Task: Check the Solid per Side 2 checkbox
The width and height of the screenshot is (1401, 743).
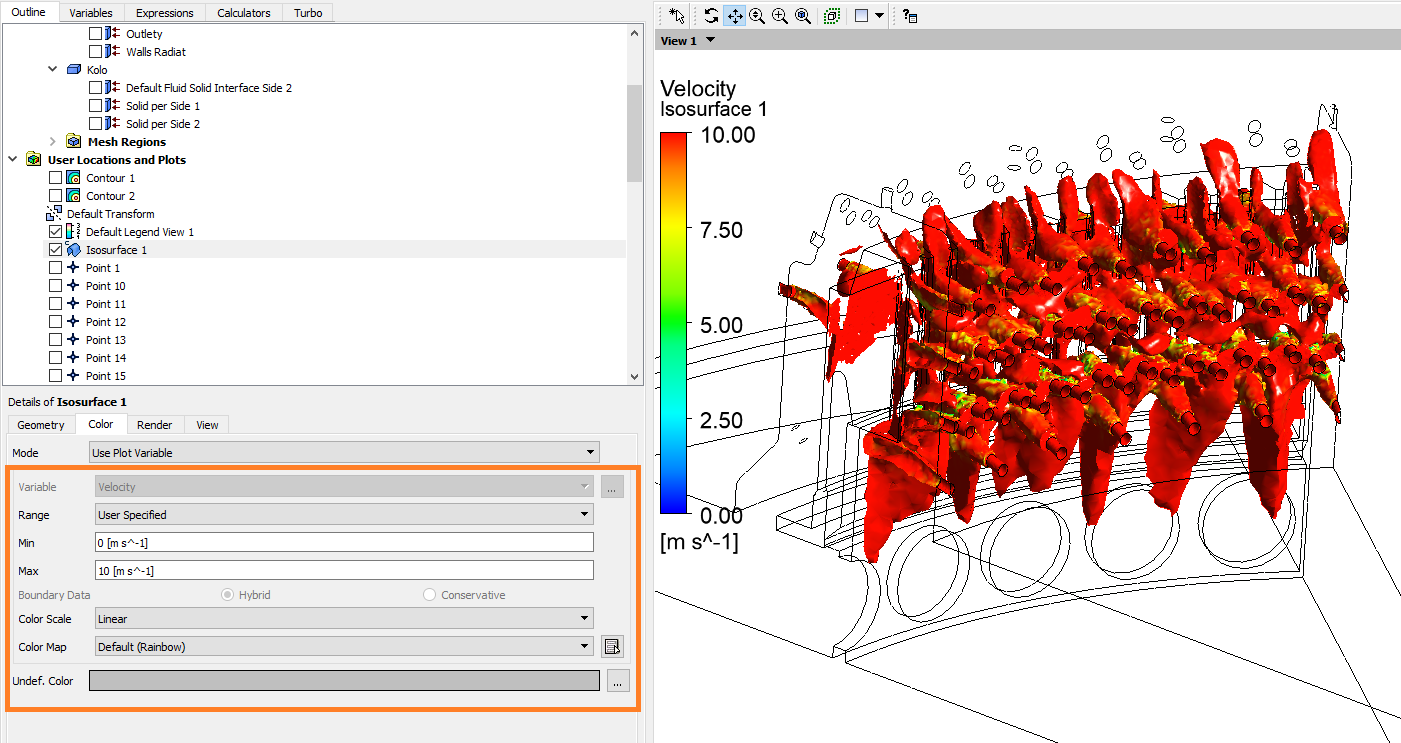Action: click(x=95, y=124)
